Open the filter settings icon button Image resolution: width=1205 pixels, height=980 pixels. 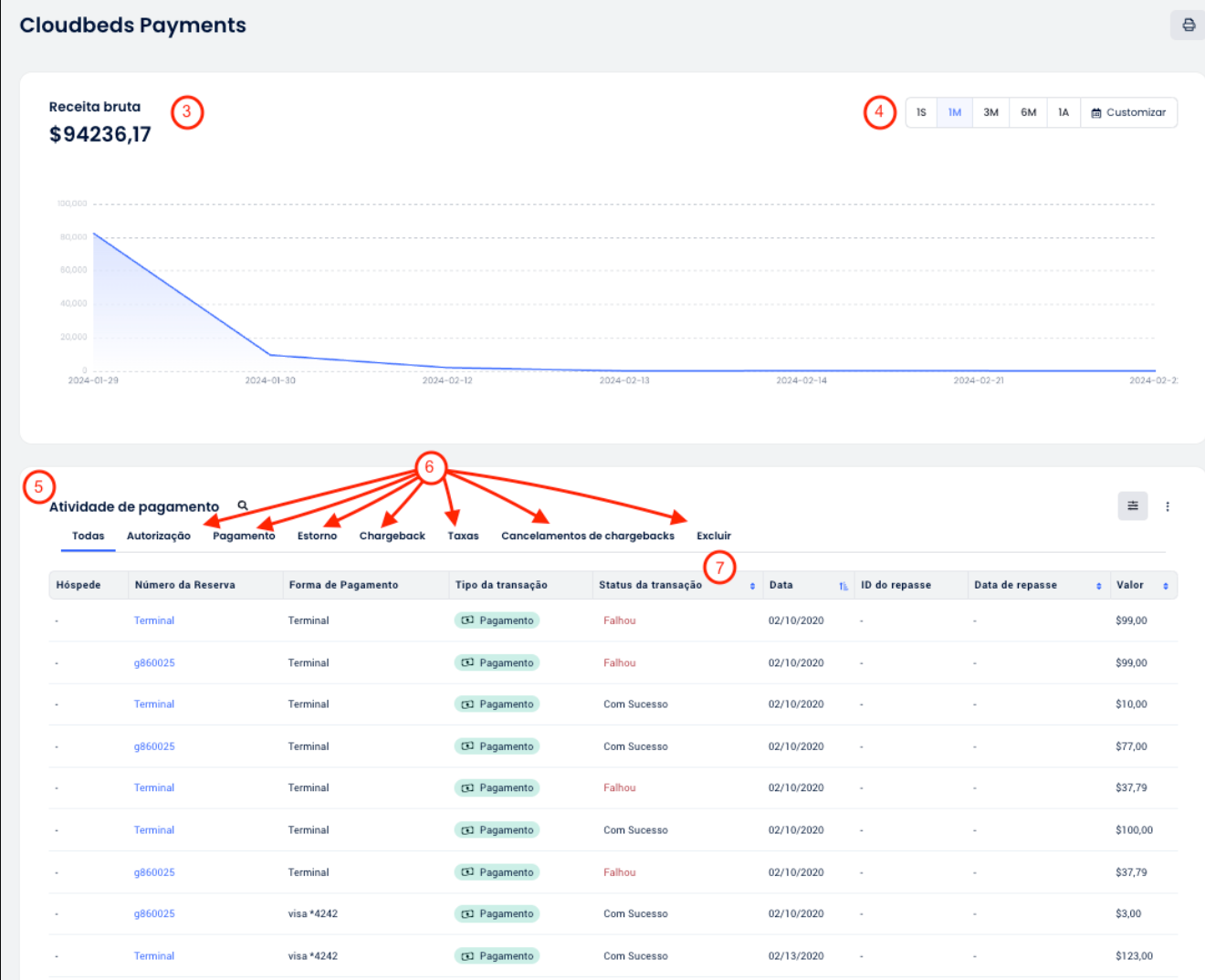1133,506
